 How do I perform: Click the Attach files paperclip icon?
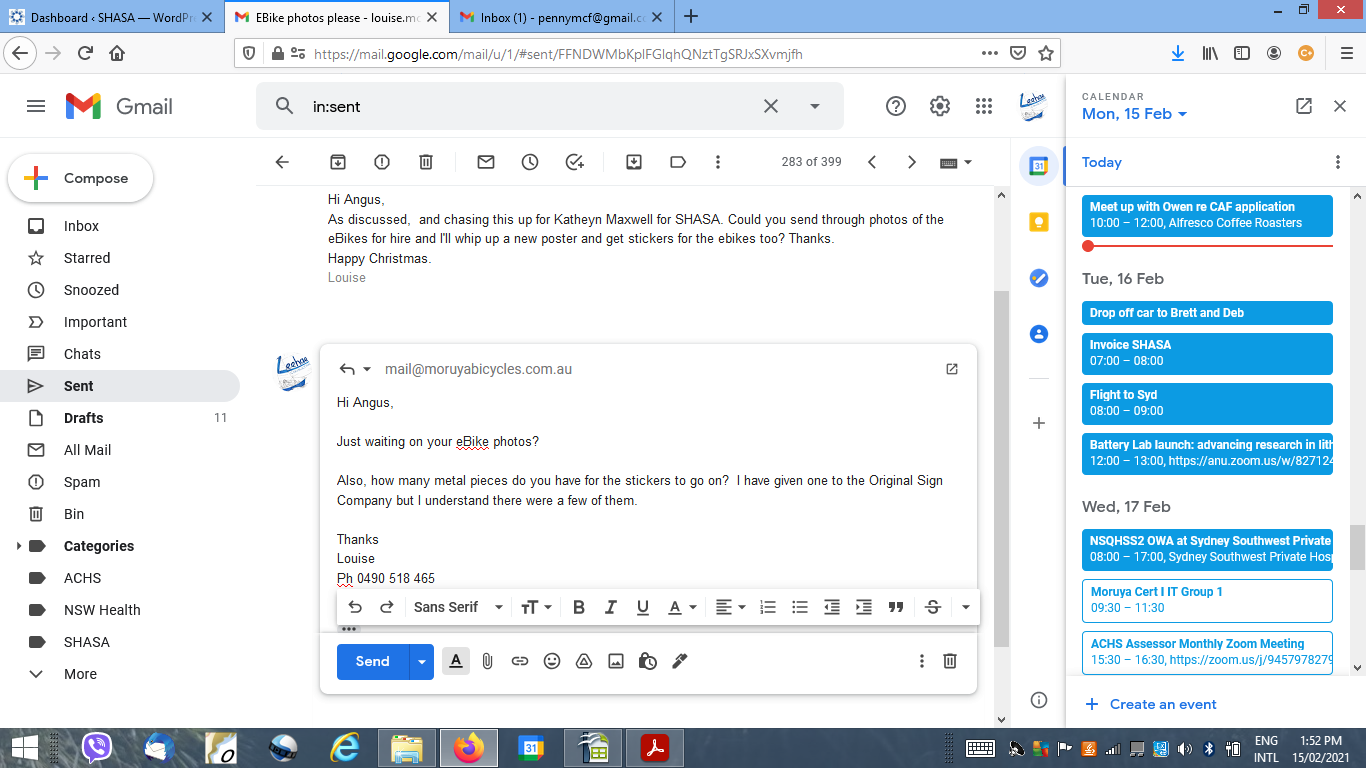tap(487, 661)
